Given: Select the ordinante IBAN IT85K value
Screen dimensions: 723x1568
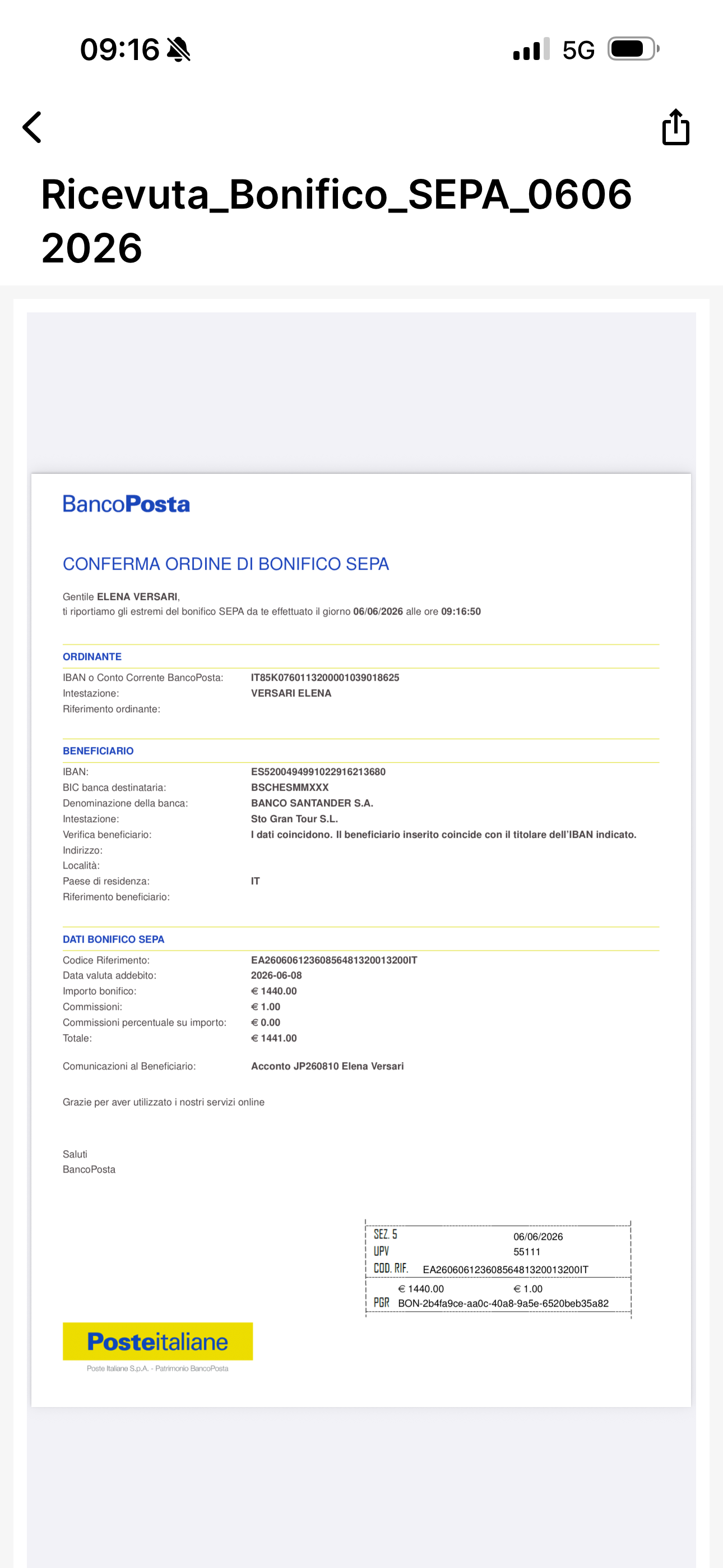Looking at the screenshot, I should 325,677.
